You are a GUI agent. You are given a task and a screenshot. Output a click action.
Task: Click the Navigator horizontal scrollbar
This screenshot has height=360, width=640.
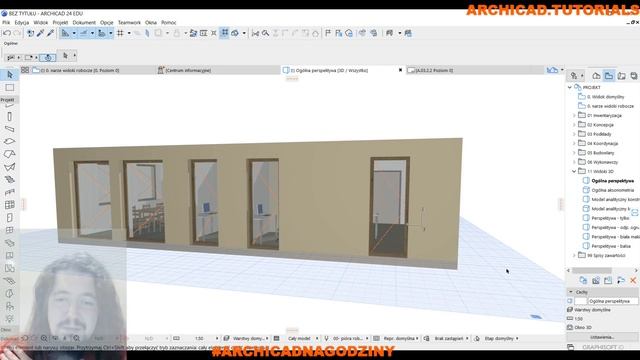[592, 270]
